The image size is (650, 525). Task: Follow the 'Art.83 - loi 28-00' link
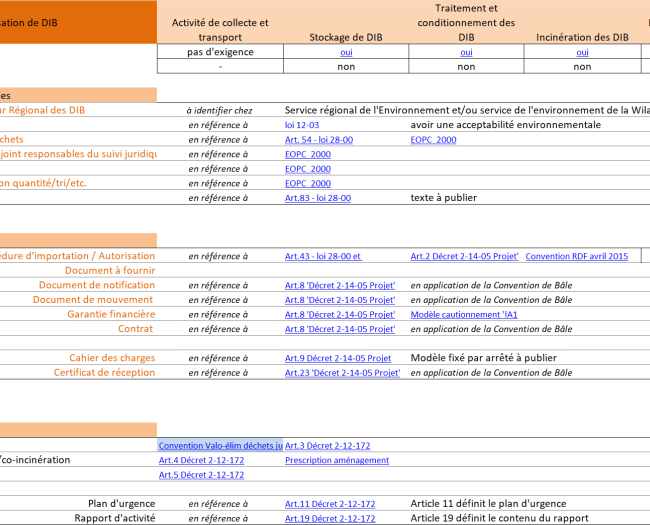click(317, 198)
